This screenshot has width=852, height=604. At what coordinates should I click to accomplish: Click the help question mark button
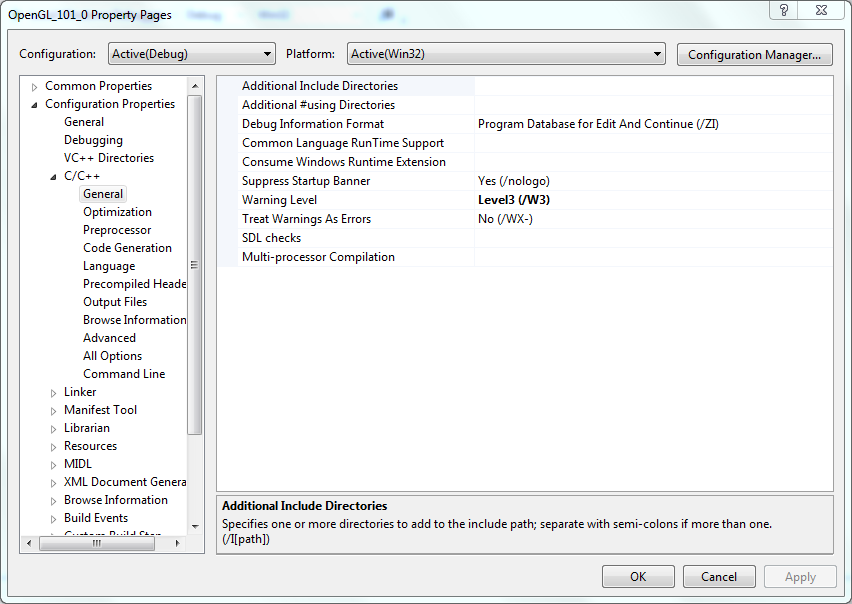coord(784,10)
